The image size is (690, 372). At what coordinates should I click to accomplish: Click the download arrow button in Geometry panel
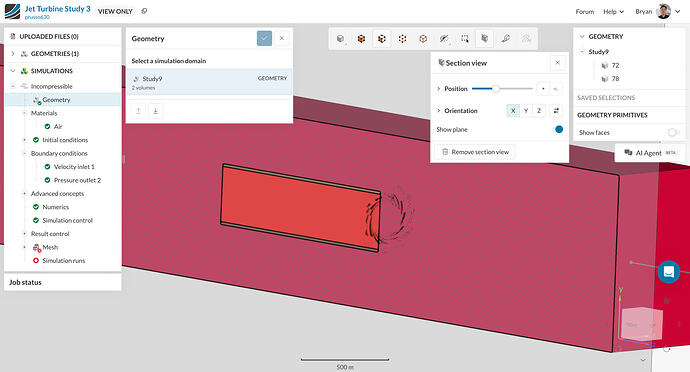(155, 111)
